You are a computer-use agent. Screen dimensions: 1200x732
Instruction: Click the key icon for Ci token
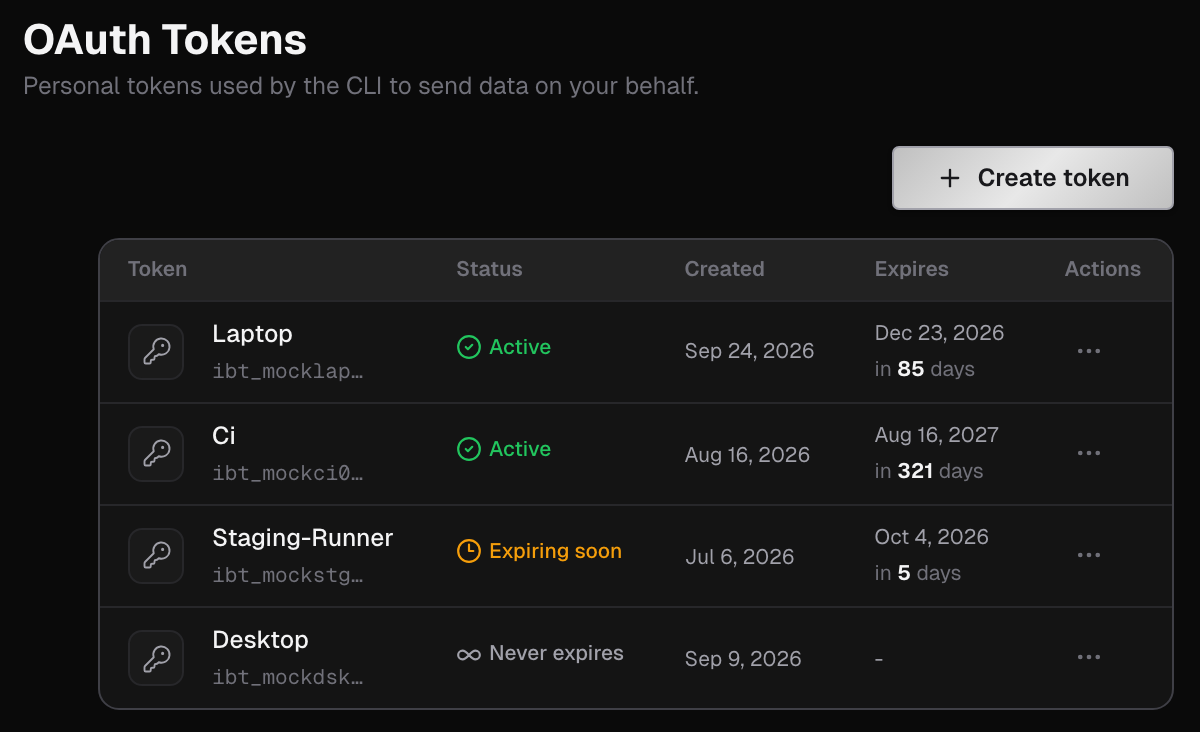click(x=156, y=454)
